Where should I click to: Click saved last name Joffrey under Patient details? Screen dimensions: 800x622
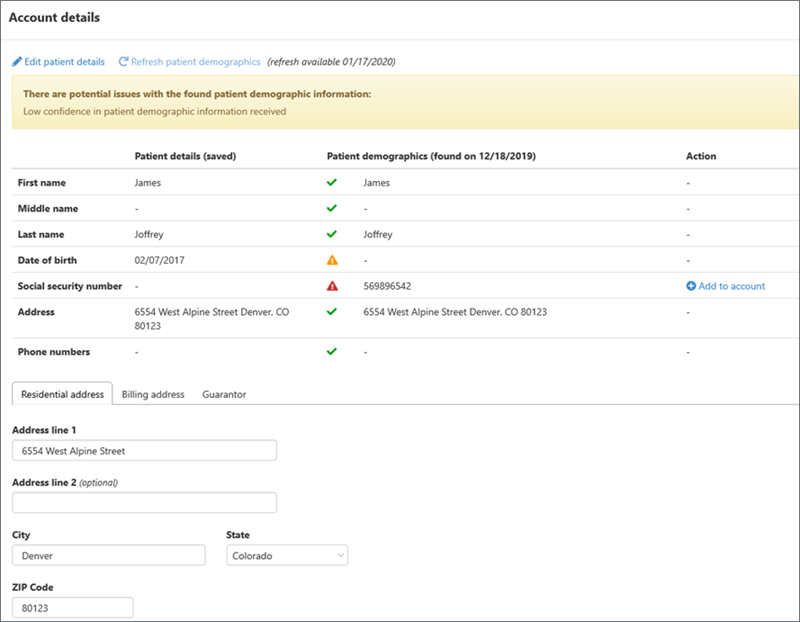tap(149, 234)
